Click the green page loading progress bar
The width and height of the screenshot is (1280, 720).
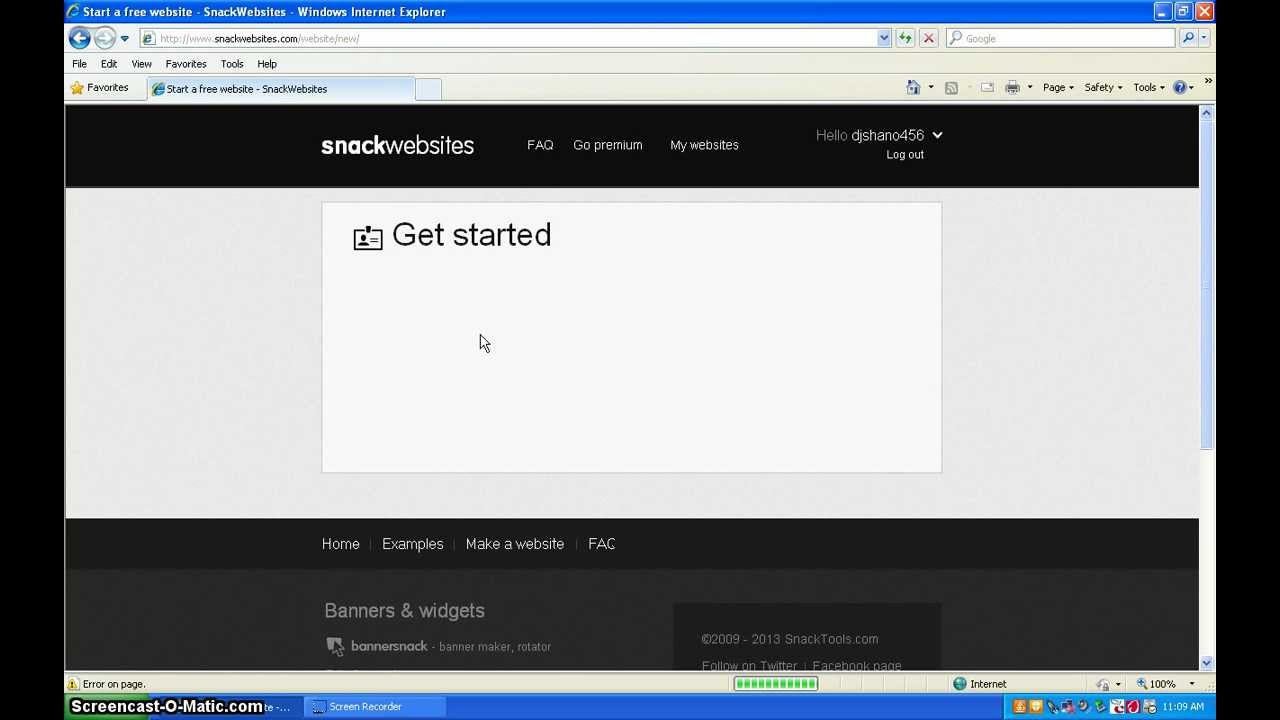click(x=776, y=684)
